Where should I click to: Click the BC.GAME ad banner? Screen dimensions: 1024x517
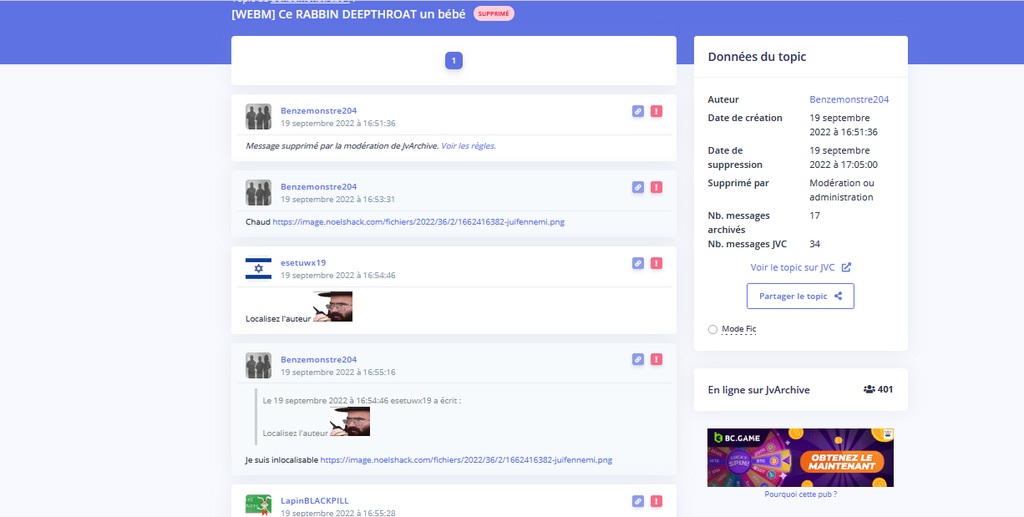pos(801,458)
